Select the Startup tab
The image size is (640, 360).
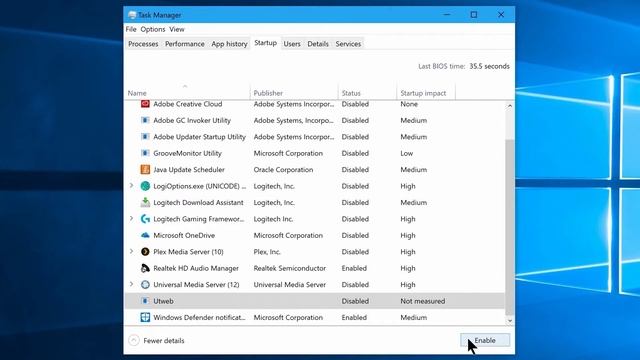coord(265,43)
